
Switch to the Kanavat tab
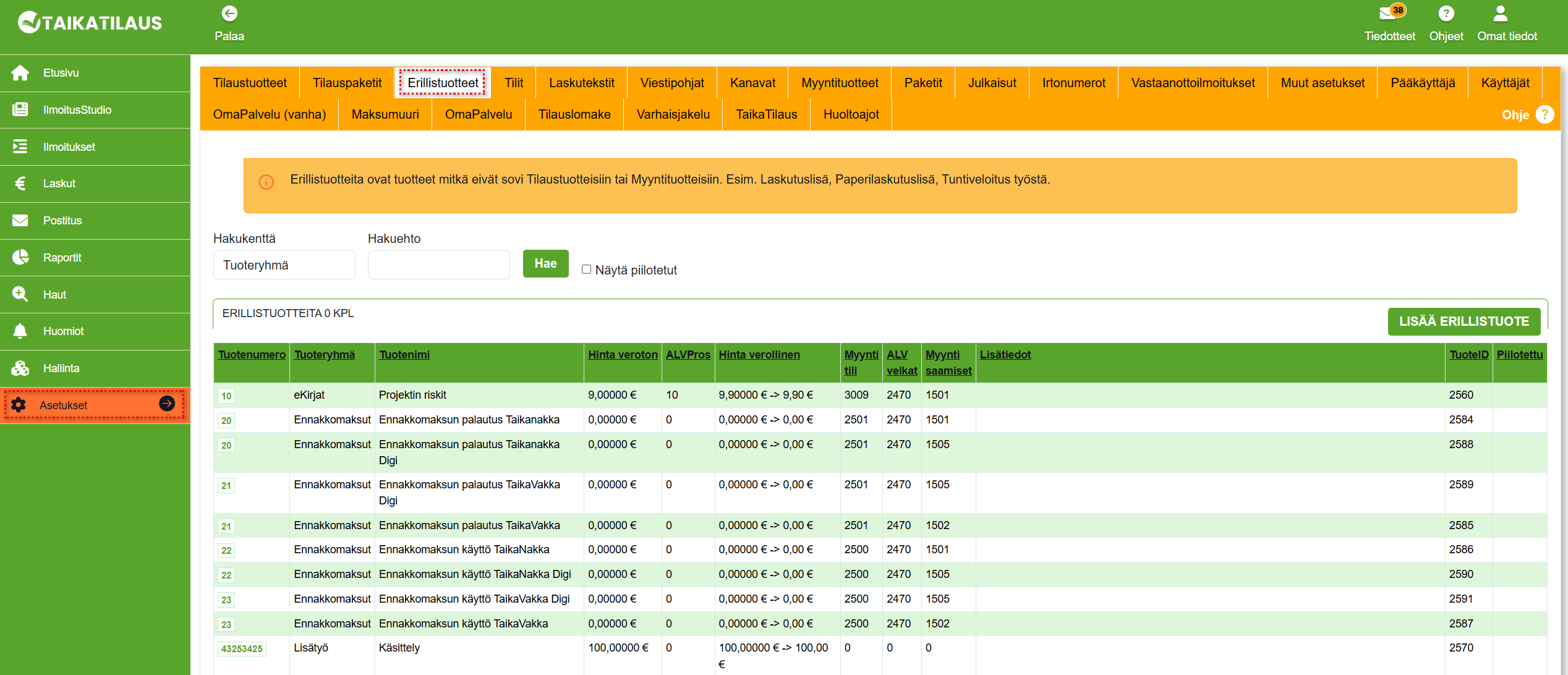pos(752,83)
